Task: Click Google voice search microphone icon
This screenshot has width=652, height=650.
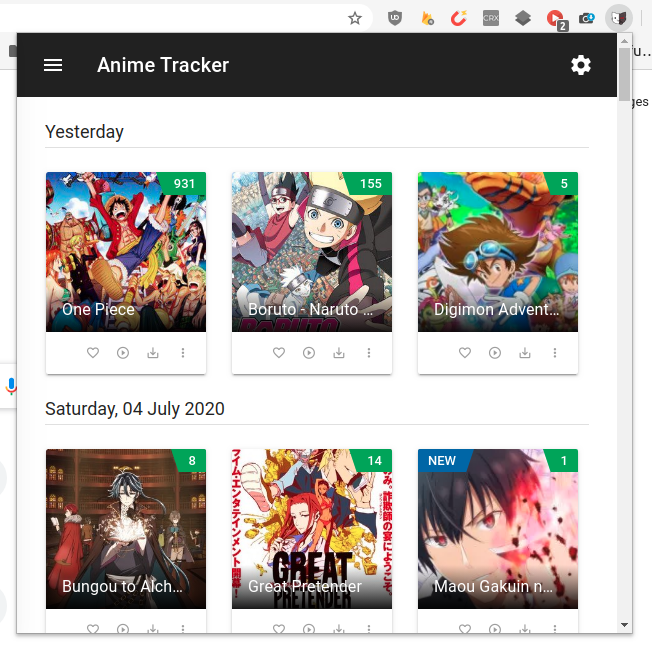Action: tap(11, 386)
